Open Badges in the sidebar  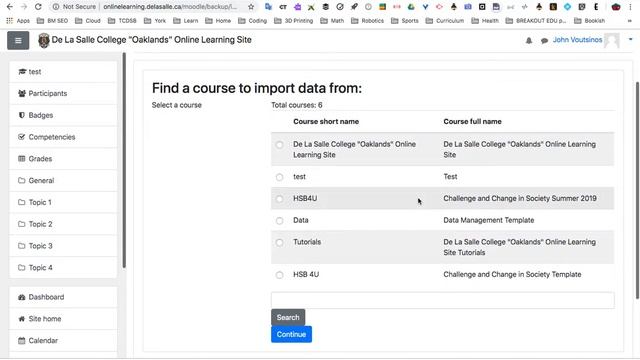pyautogui.click(x=63, y=115)
